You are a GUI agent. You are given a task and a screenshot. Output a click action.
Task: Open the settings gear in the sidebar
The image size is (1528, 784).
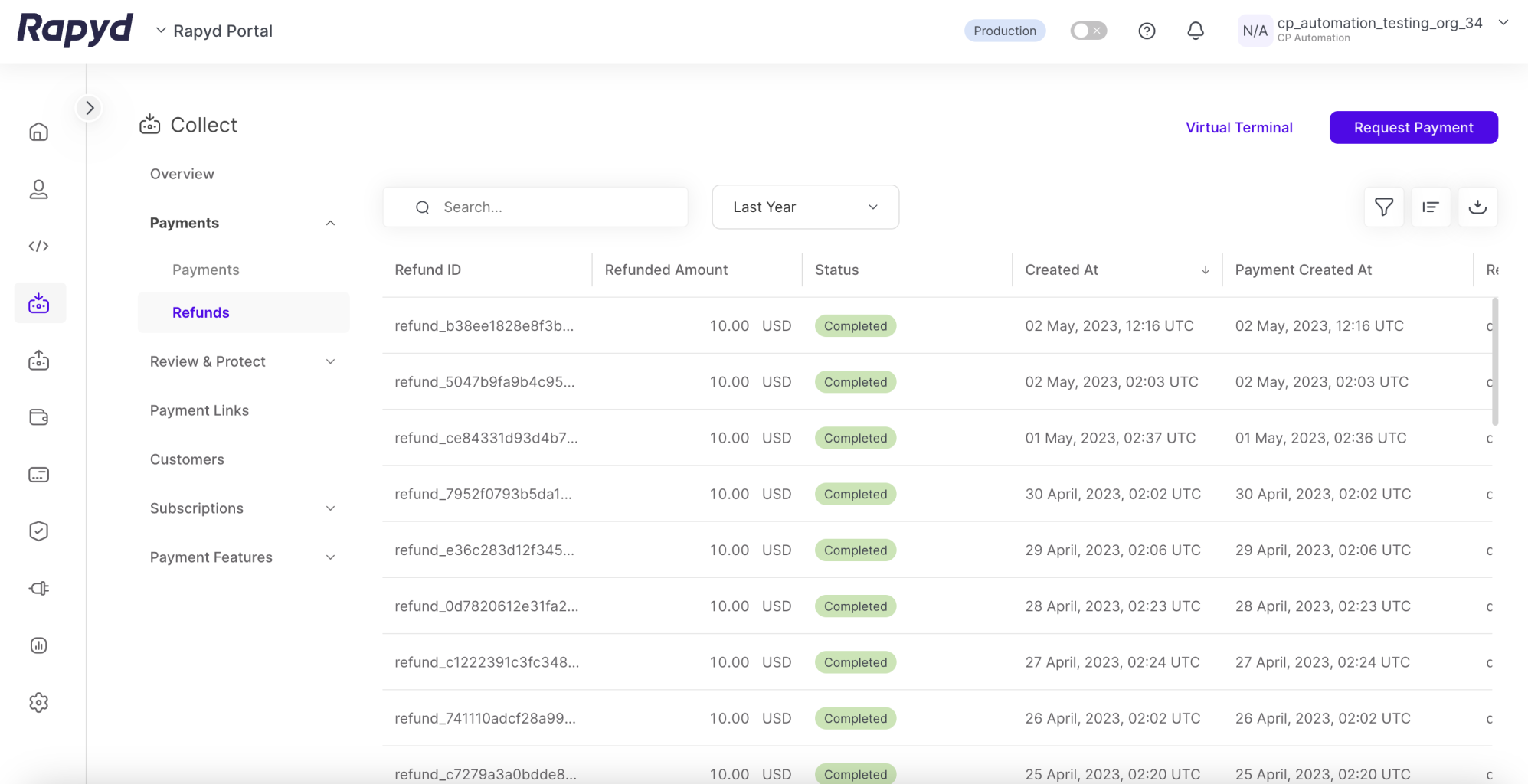(38, 703)
